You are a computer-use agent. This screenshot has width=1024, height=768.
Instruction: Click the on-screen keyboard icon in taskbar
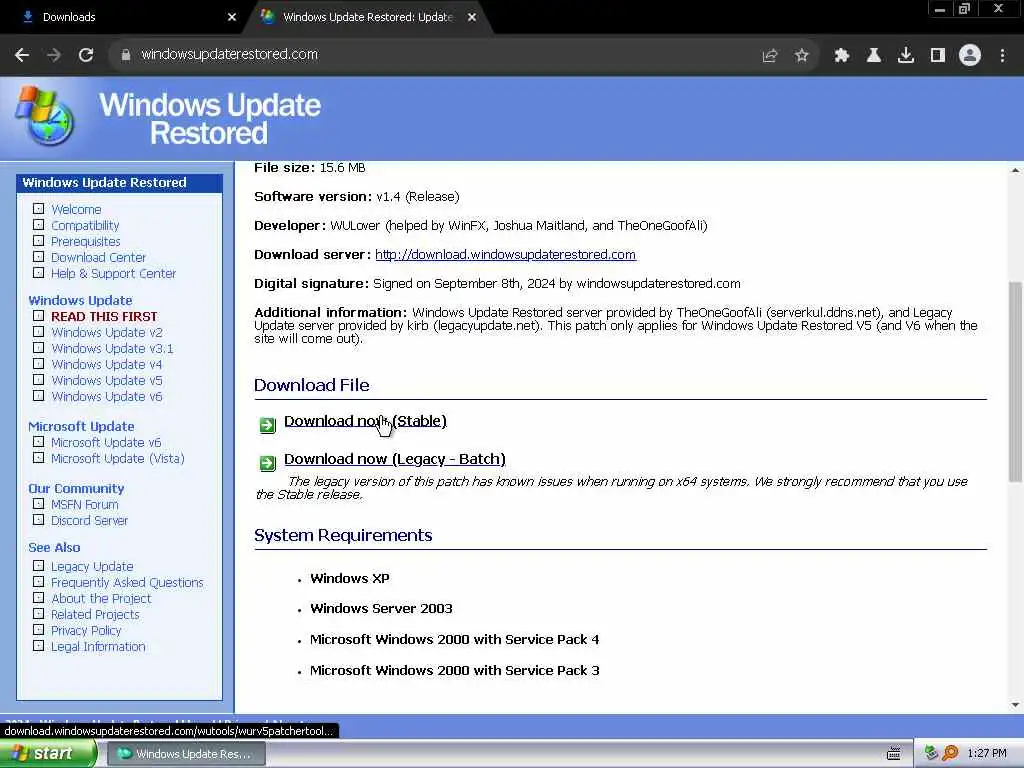[894, 754]
